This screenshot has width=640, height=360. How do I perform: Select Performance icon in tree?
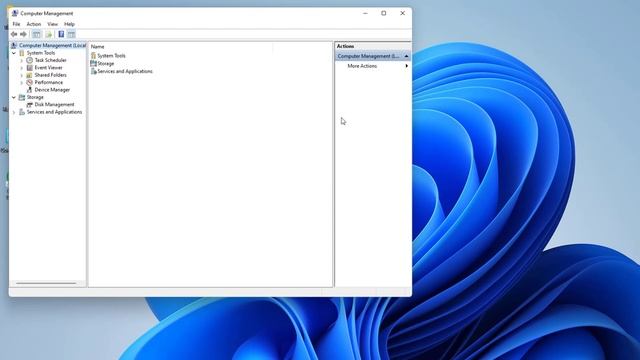29,82
